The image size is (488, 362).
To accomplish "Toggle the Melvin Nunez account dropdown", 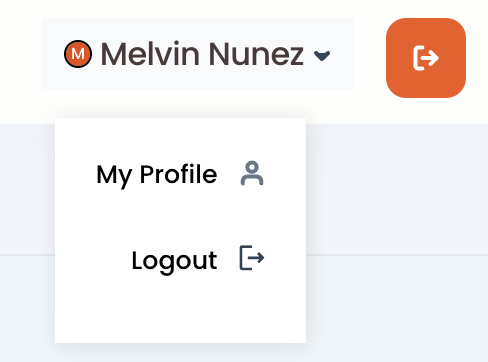I will (x=198, y=54).
